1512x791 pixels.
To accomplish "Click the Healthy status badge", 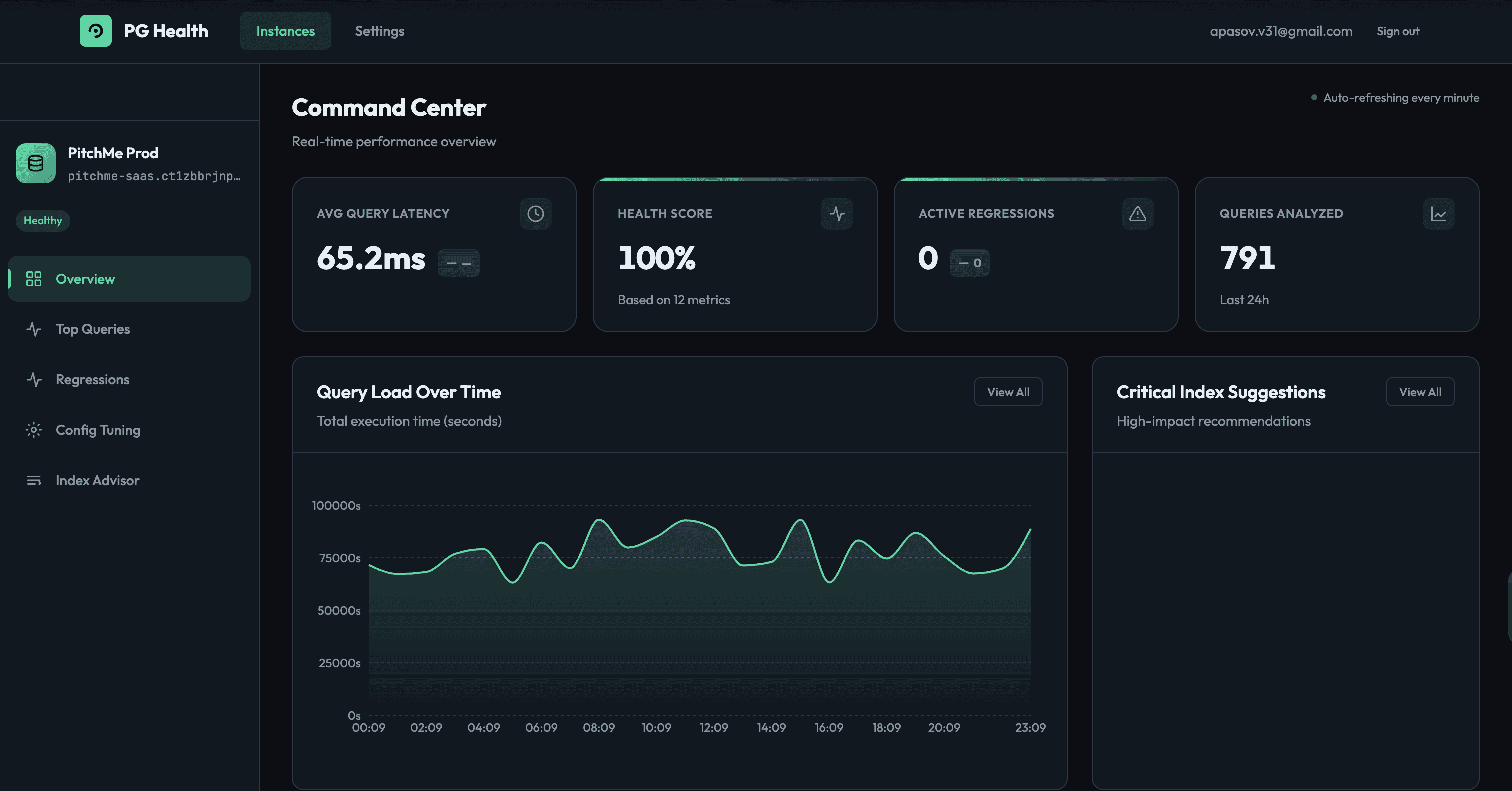I will click(x=43, y=221).
